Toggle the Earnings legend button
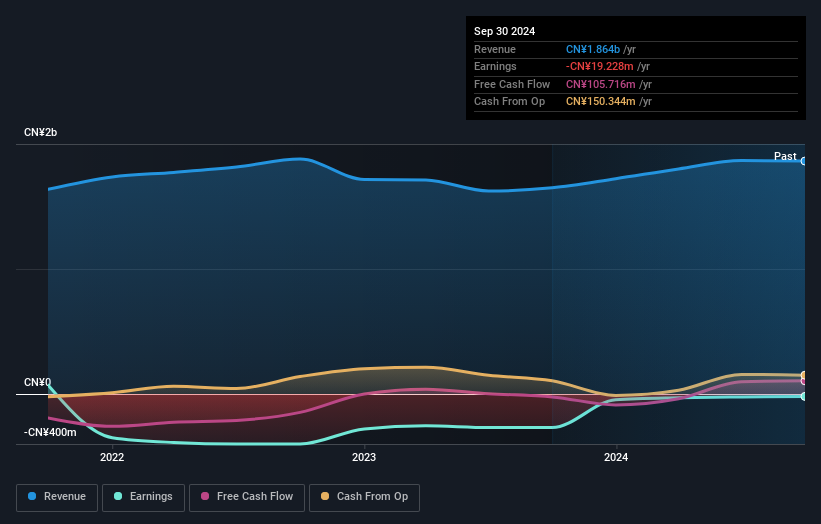Image resolution: width=821 pixels, height=524 pixels. pyautogui.click(x=143, y=497)
